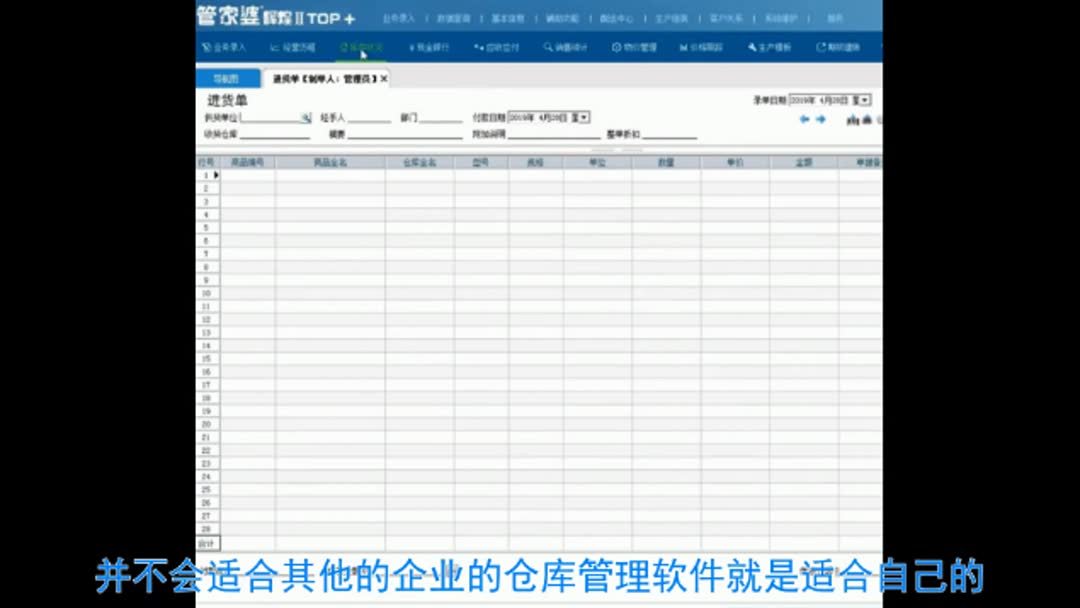
Task: Expand the 录单日期 date selector
Action: 864,99
